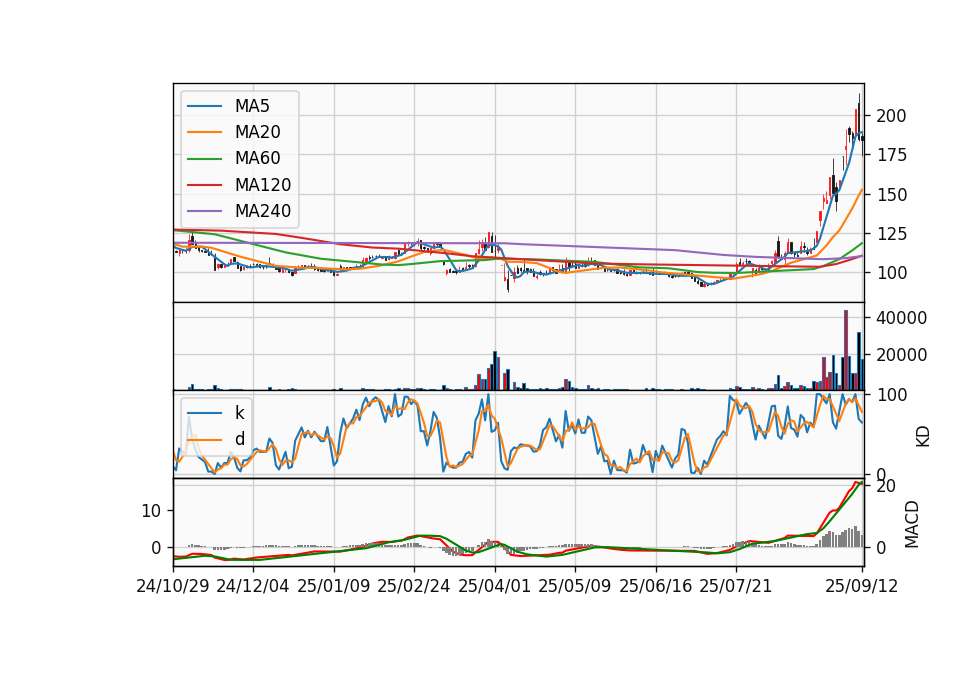The image size is (960, 690).
Task: Click the 25/09/12 date axis label
Action: point(862,586)
